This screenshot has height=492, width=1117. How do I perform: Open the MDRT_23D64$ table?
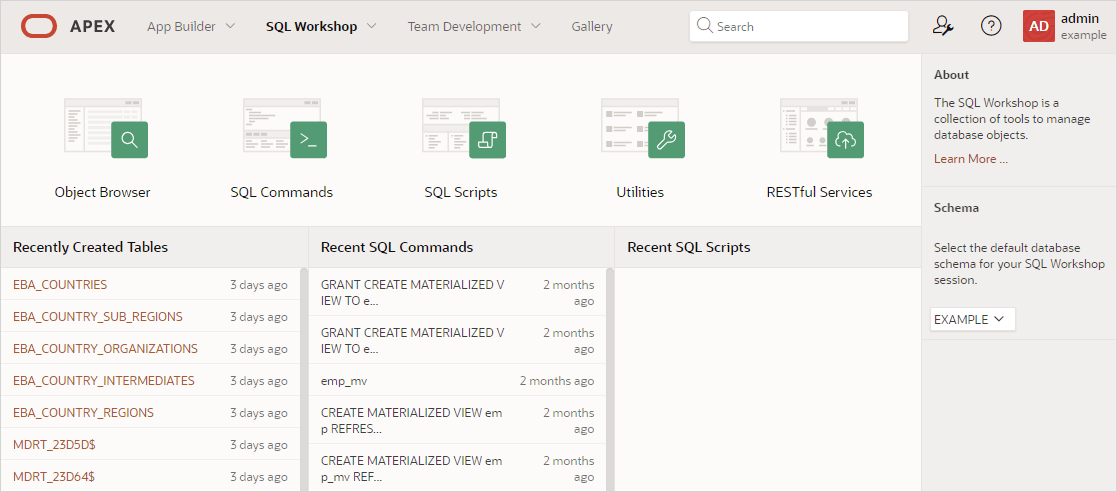coord(54,477)
